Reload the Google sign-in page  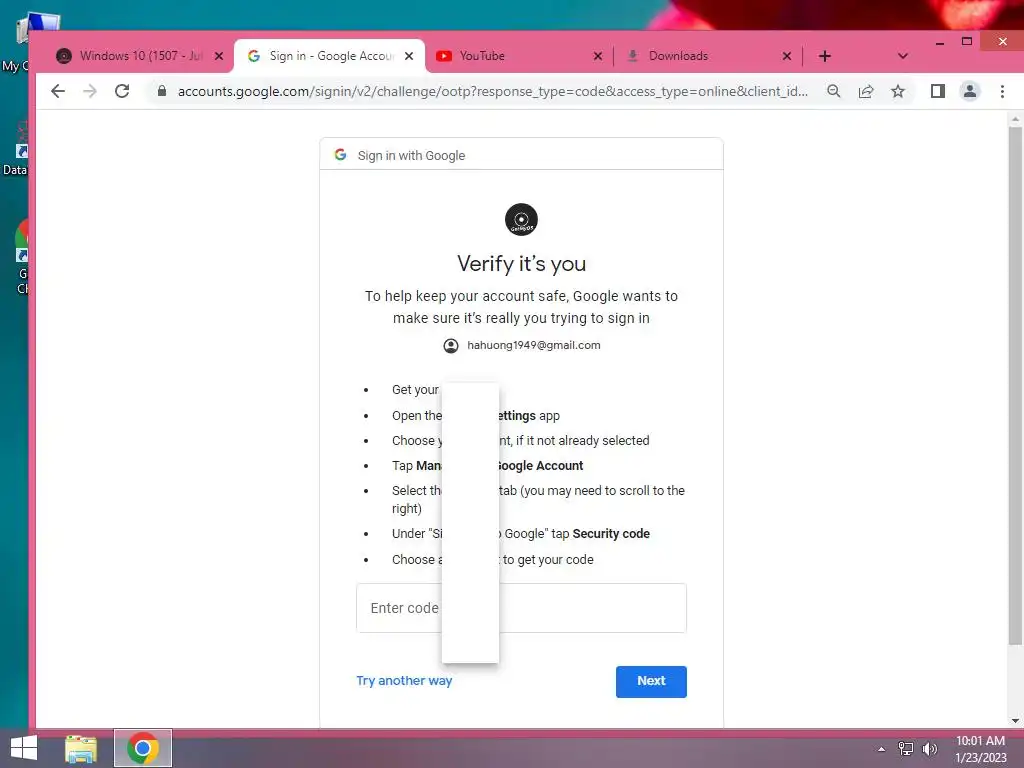[x=122, y=91]
